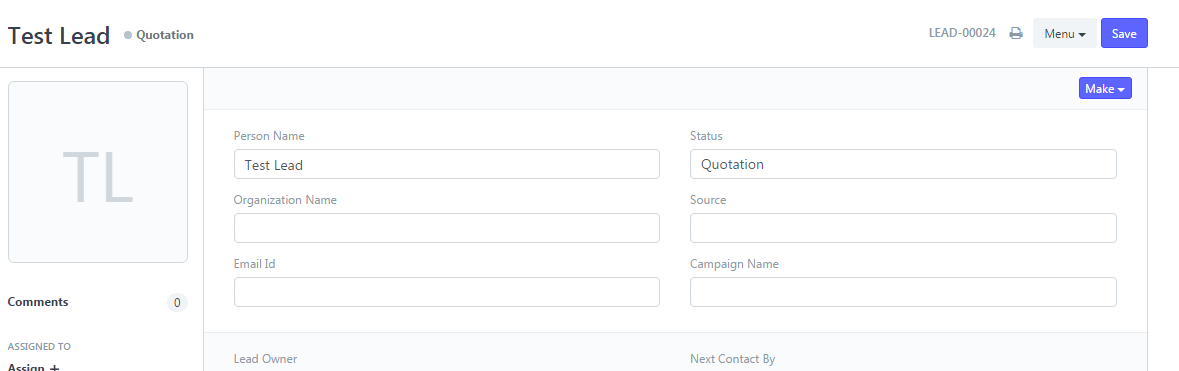This screenshot has width=1179, height=371.
Task: Click the Organization Name input field
Action: [x=447, y=228]
